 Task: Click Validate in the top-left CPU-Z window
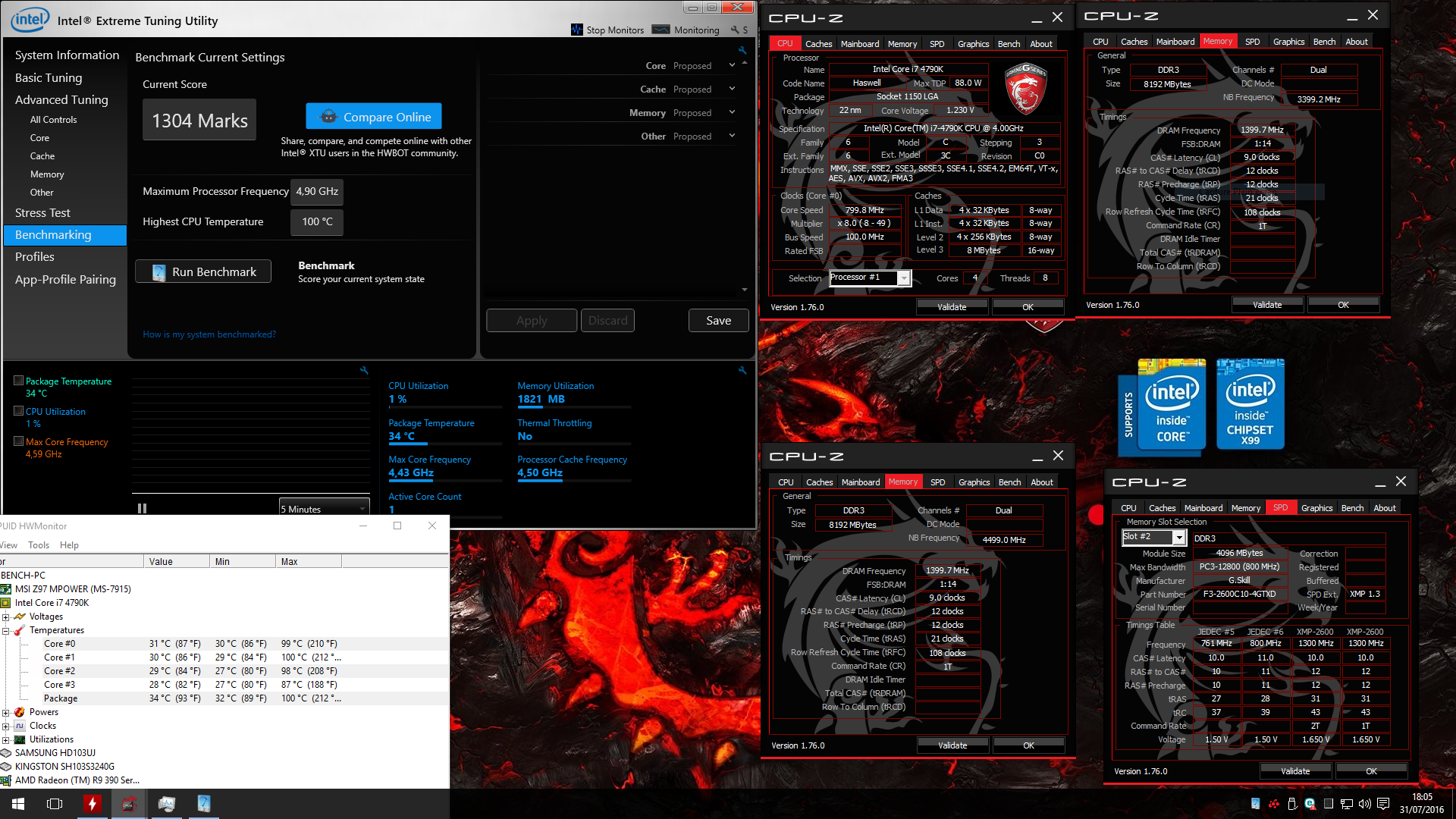click(952, 307)
